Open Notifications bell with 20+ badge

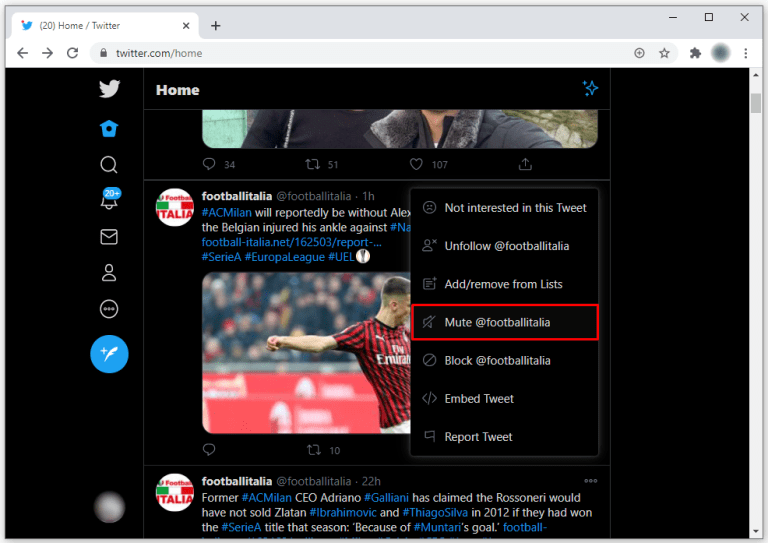pos(110,199)
